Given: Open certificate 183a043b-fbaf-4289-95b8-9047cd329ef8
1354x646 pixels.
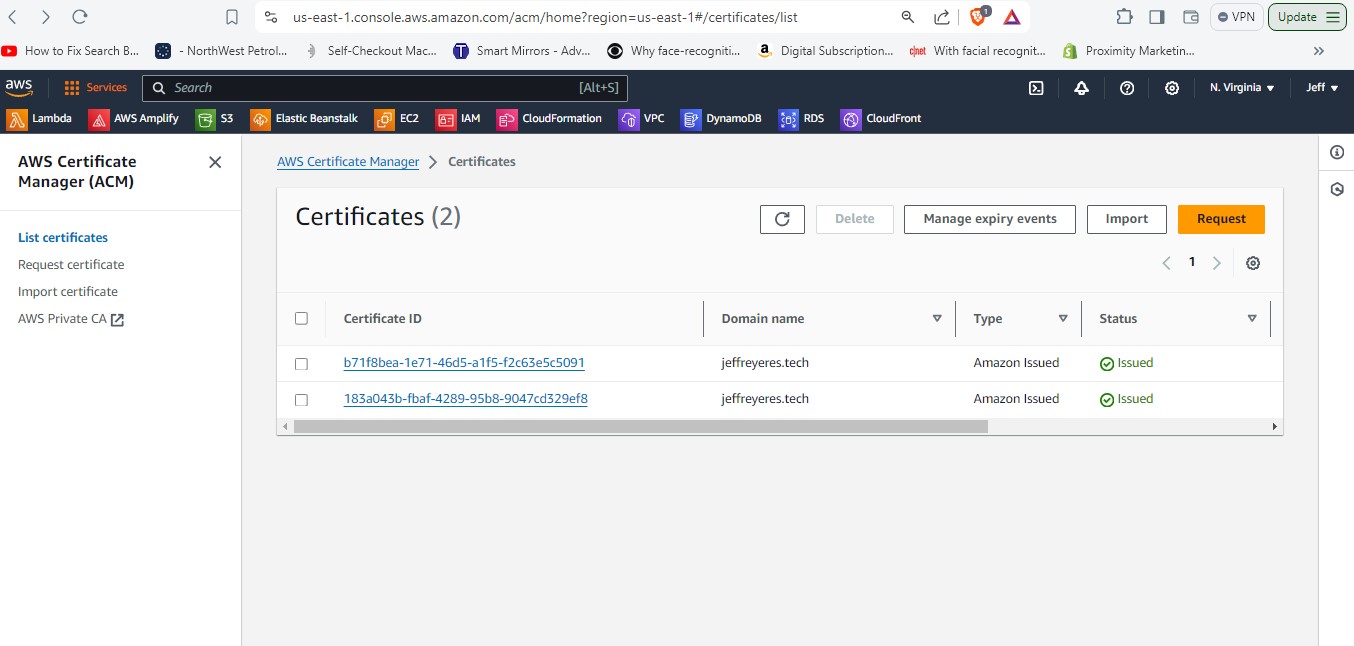Looking at the screenshot, I should [466, 399].
